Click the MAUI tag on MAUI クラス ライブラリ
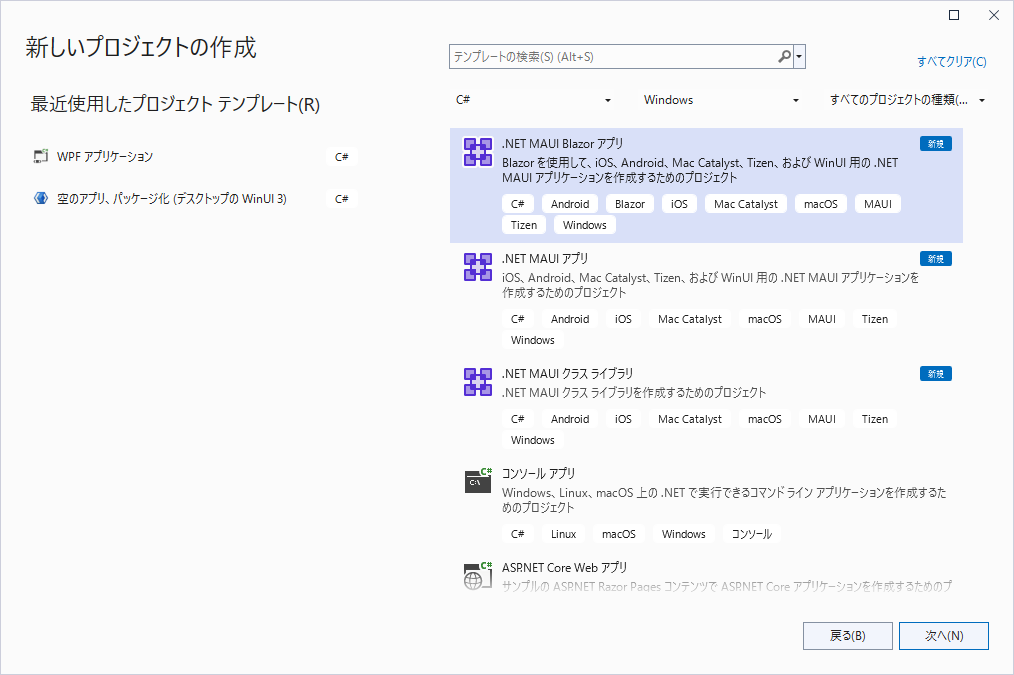Image resolution: width=1014 pixels, height=675 pixels. click(821, 419)
